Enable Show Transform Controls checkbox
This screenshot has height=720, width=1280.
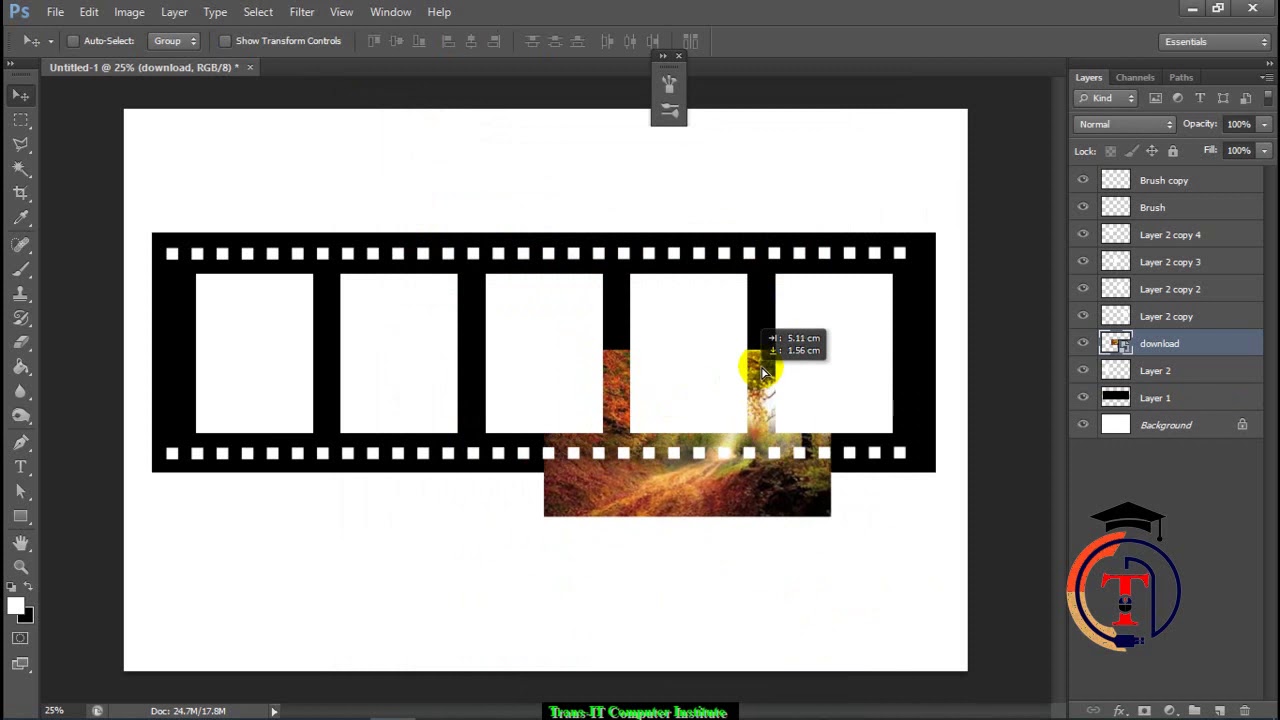pos(225,41)
